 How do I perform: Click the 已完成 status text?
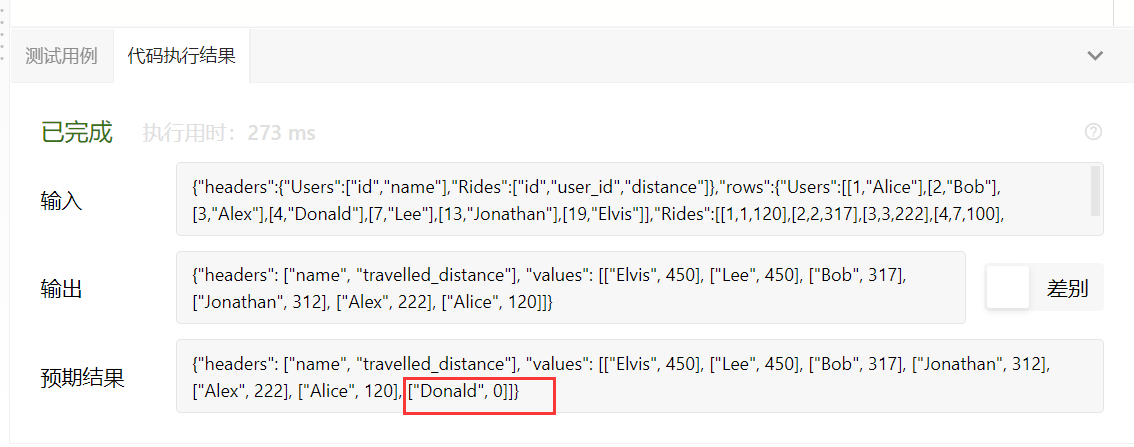77,132
